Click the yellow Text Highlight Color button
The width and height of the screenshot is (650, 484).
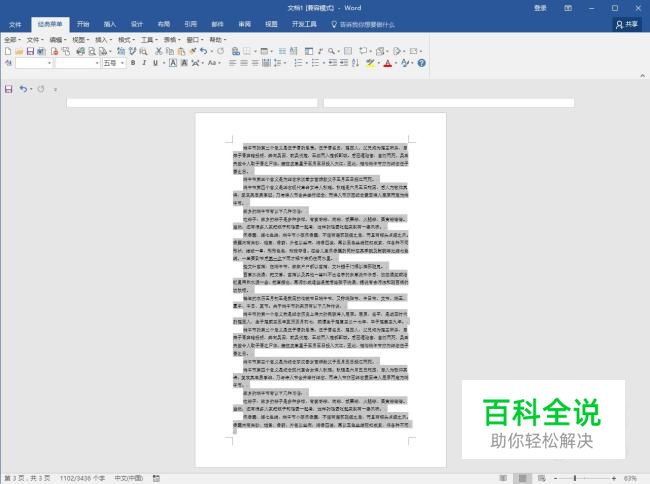pyautogui.click(x=370, y=63)
